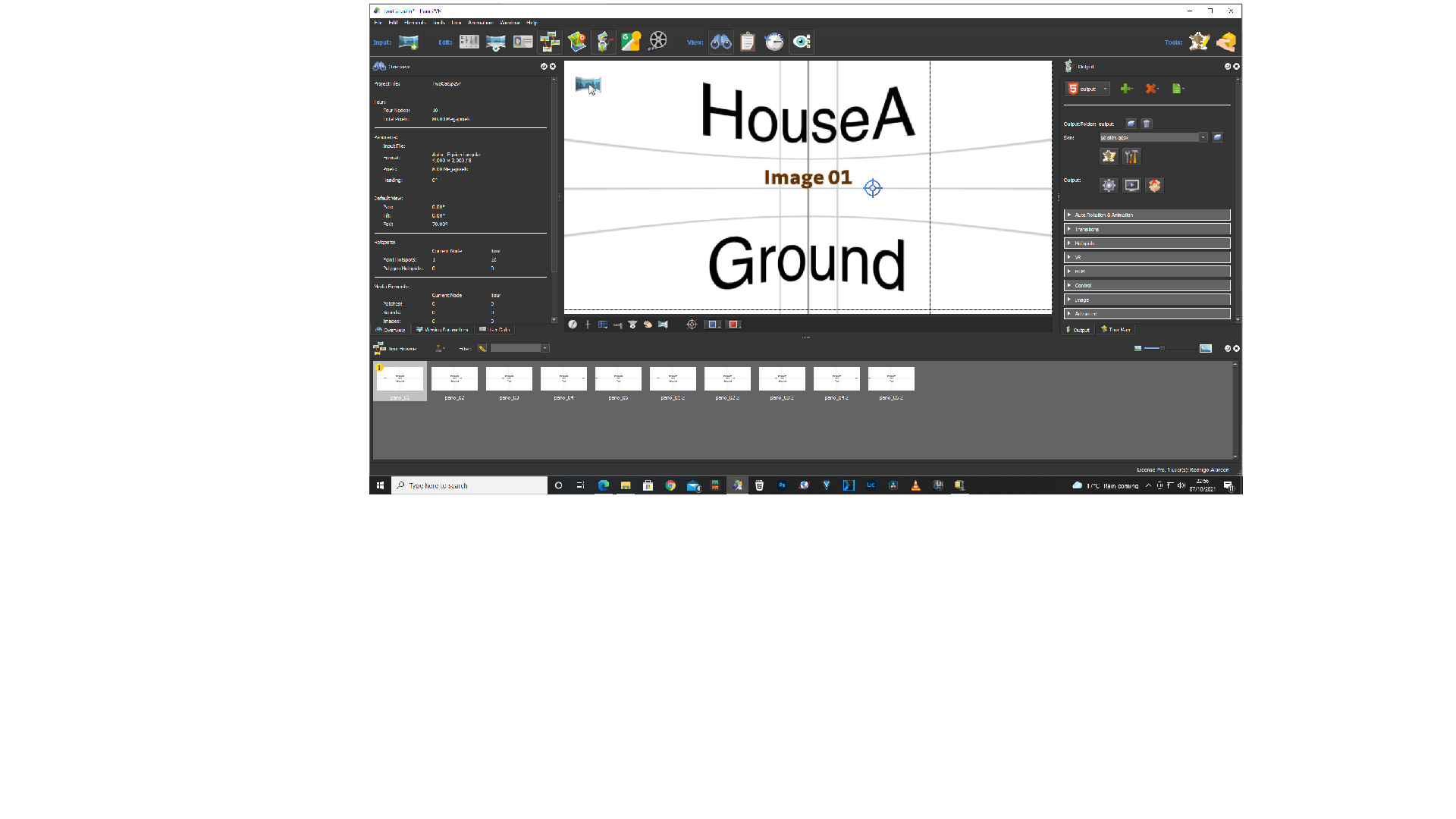Toggle the hand drag mode icon
Viewport: 1456px width, 819px height.
pyautogui.click(x=648, y=325)
